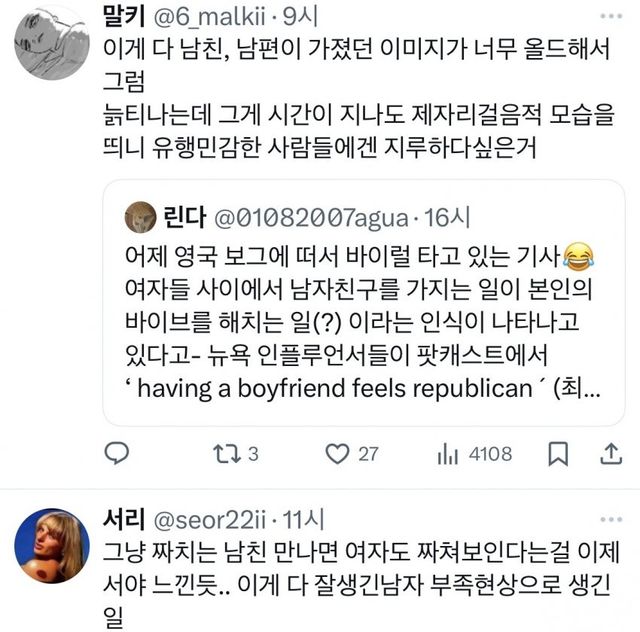Open 서리's profile picture
The width and height of the screenshot is (640, 632).
[x=53, y=544]
